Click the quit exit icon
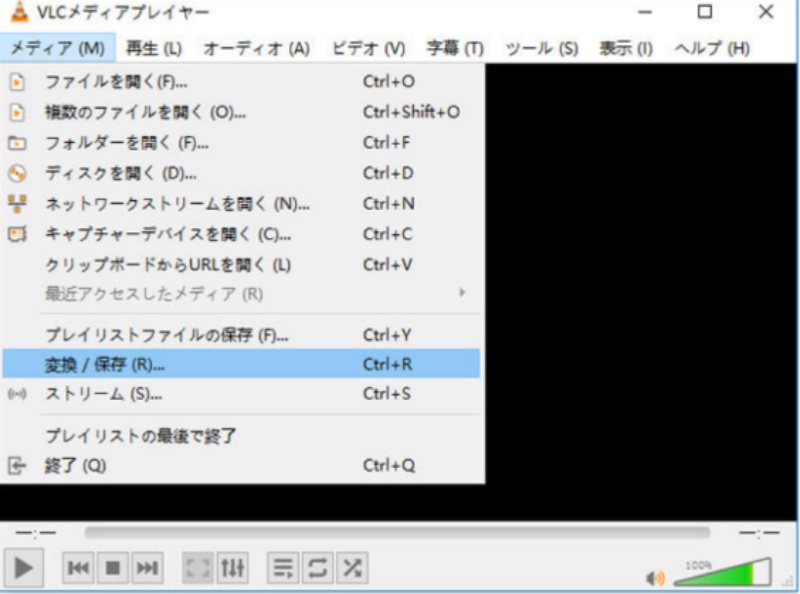This screenshot has height=594, width=800. click(17, 465)
